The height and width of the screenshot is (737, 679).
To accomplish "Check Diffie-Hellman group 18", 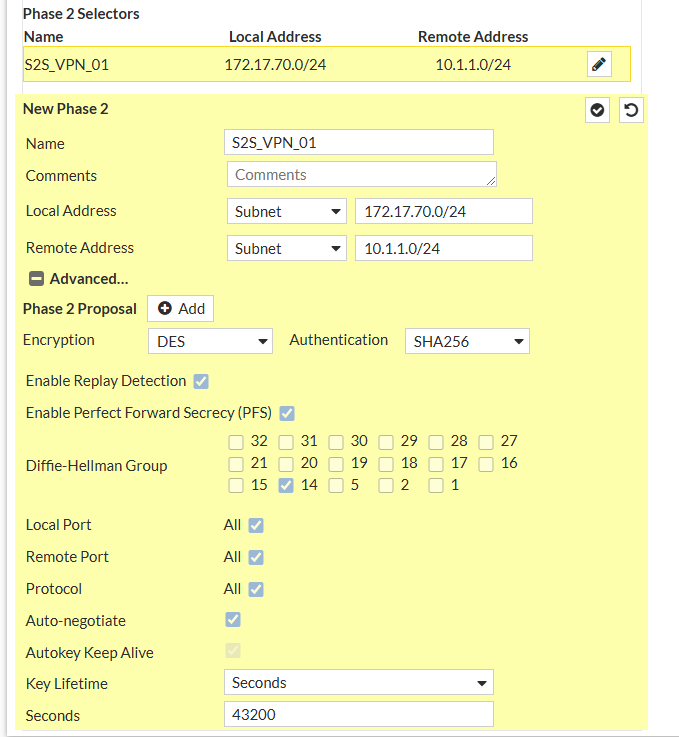I will (x=386, y=464).
